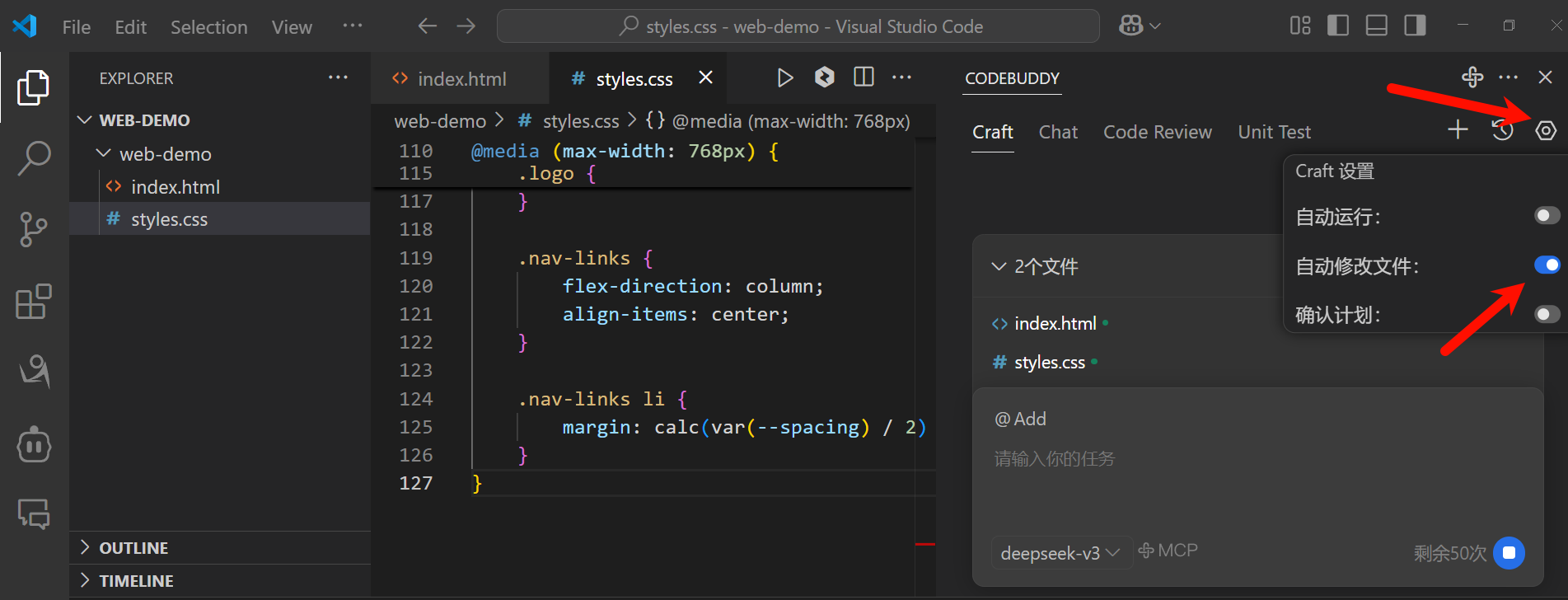Disable the 自动修改文件 toggle
Image resolution: width=1568 pixels, height=600 pixels.
pyautogui.click(x=1547, y=265)
